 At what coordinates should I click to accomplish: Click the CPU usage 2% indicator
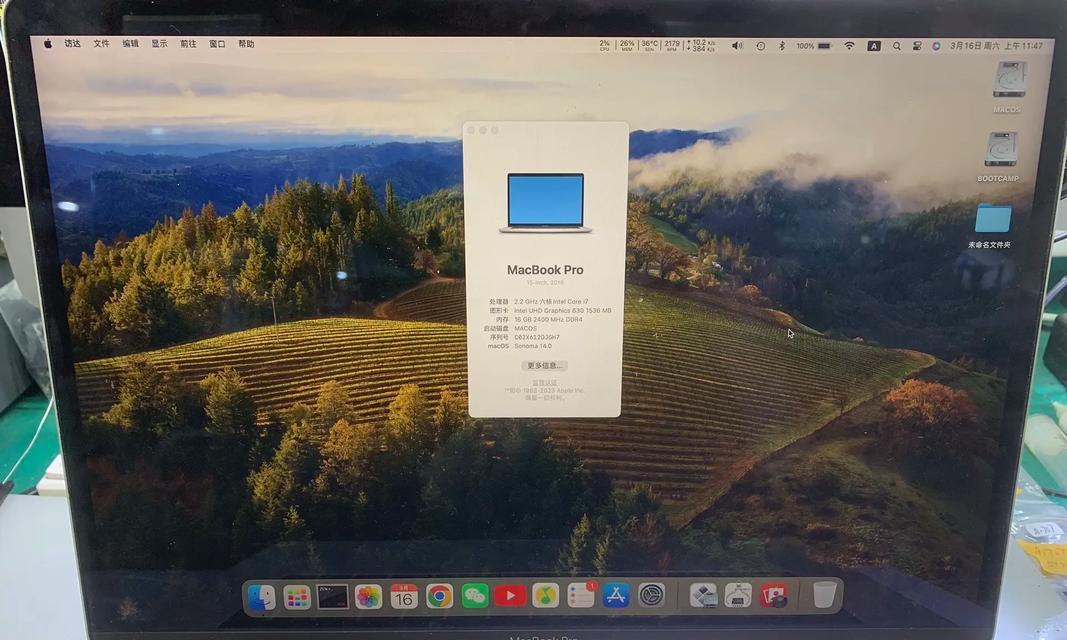604,46
